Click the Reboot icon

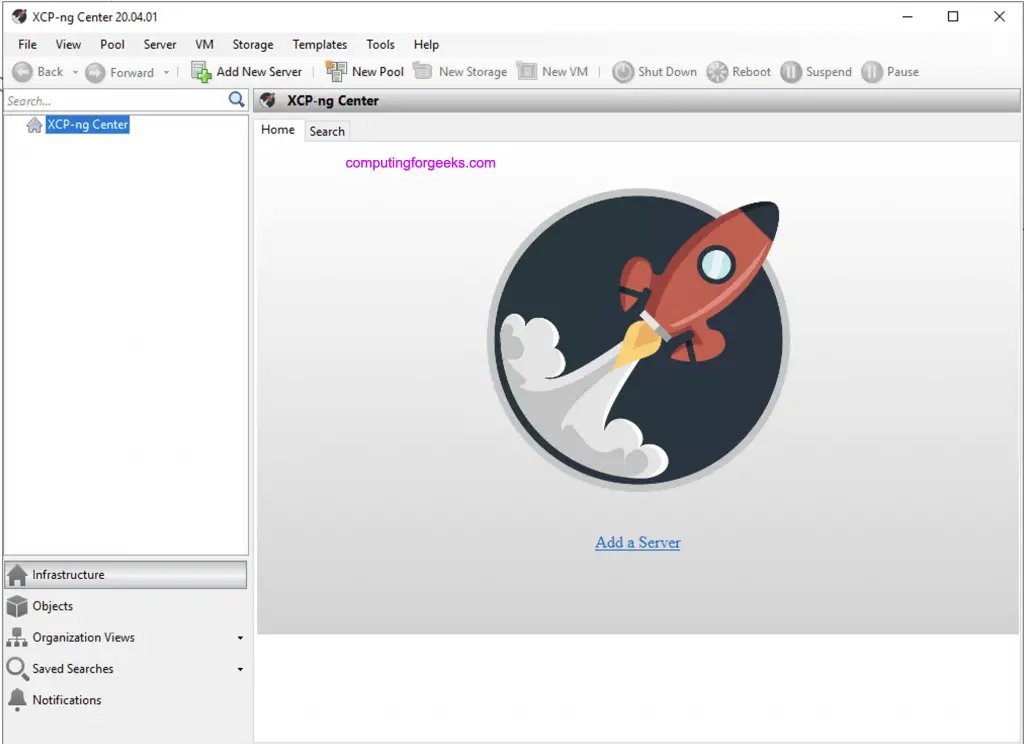point(717,72)
